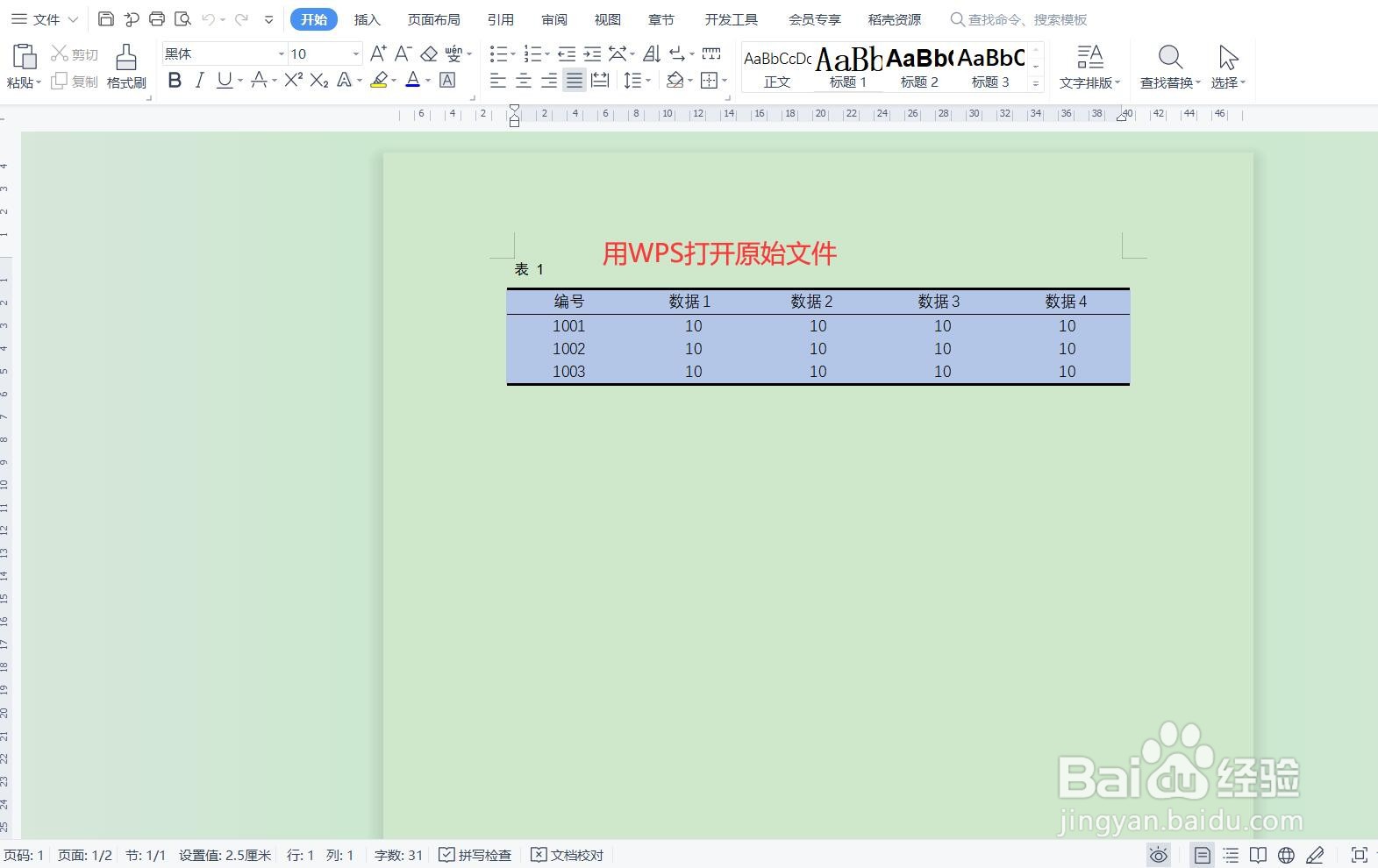
Task: Open the font name dropdown (黑体)
Action: [x=281, y=54]
